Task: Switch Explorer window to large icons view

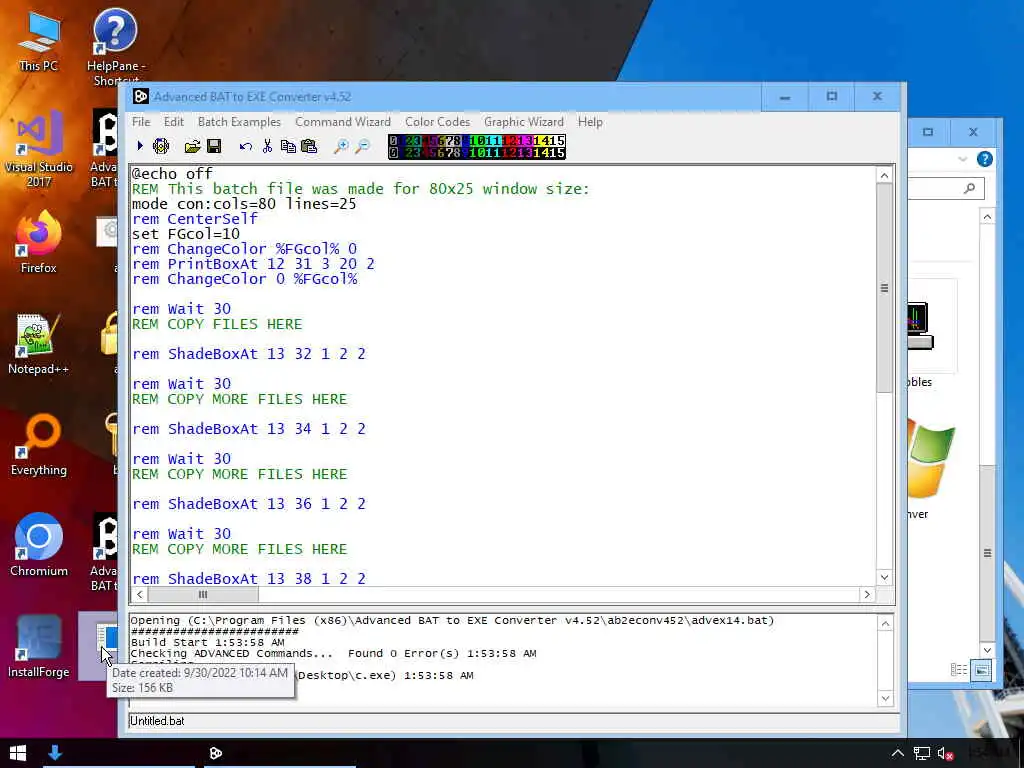Action: (x=981, y=670)
